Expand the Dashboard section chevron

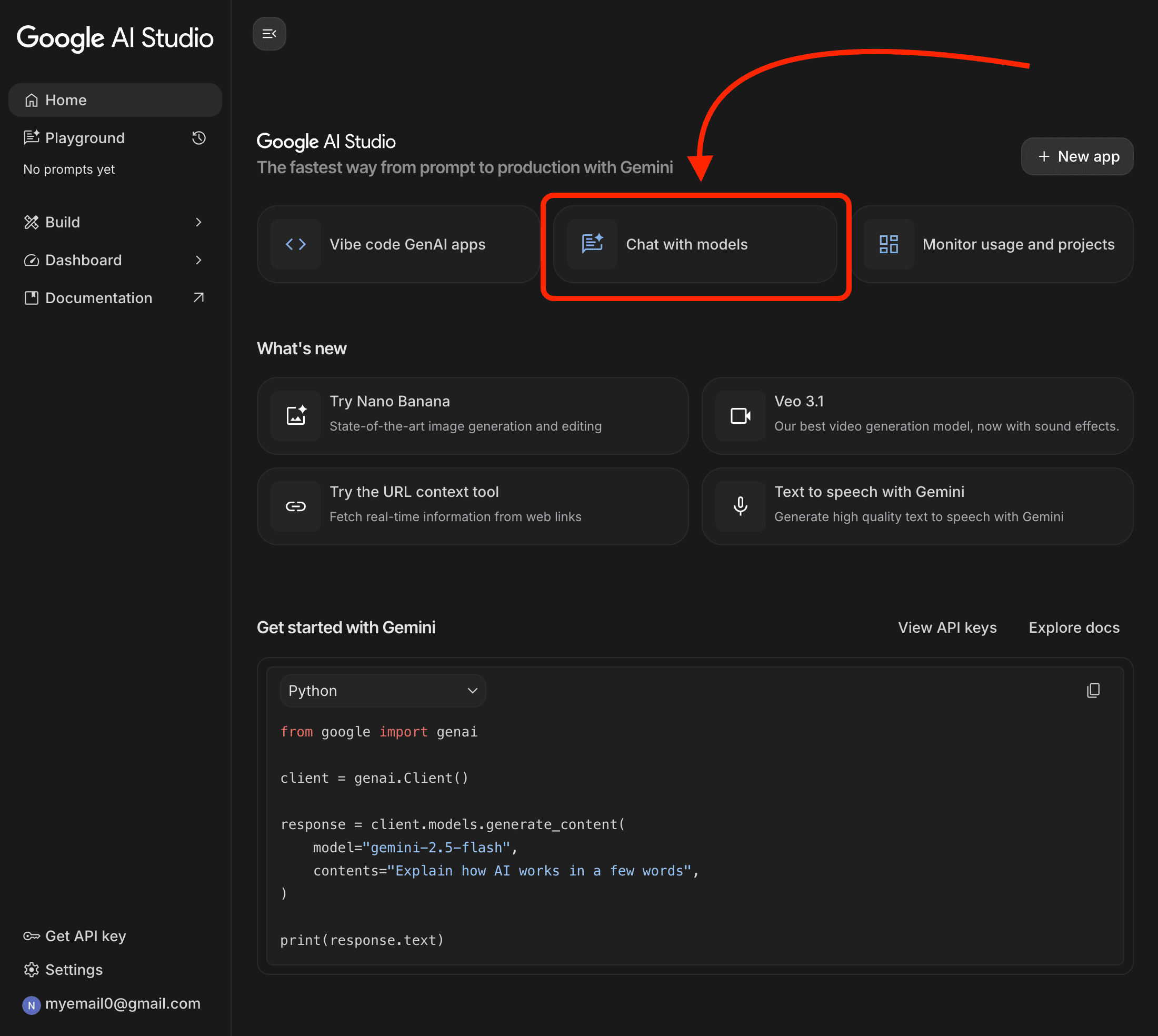click(x=198, y=260)
